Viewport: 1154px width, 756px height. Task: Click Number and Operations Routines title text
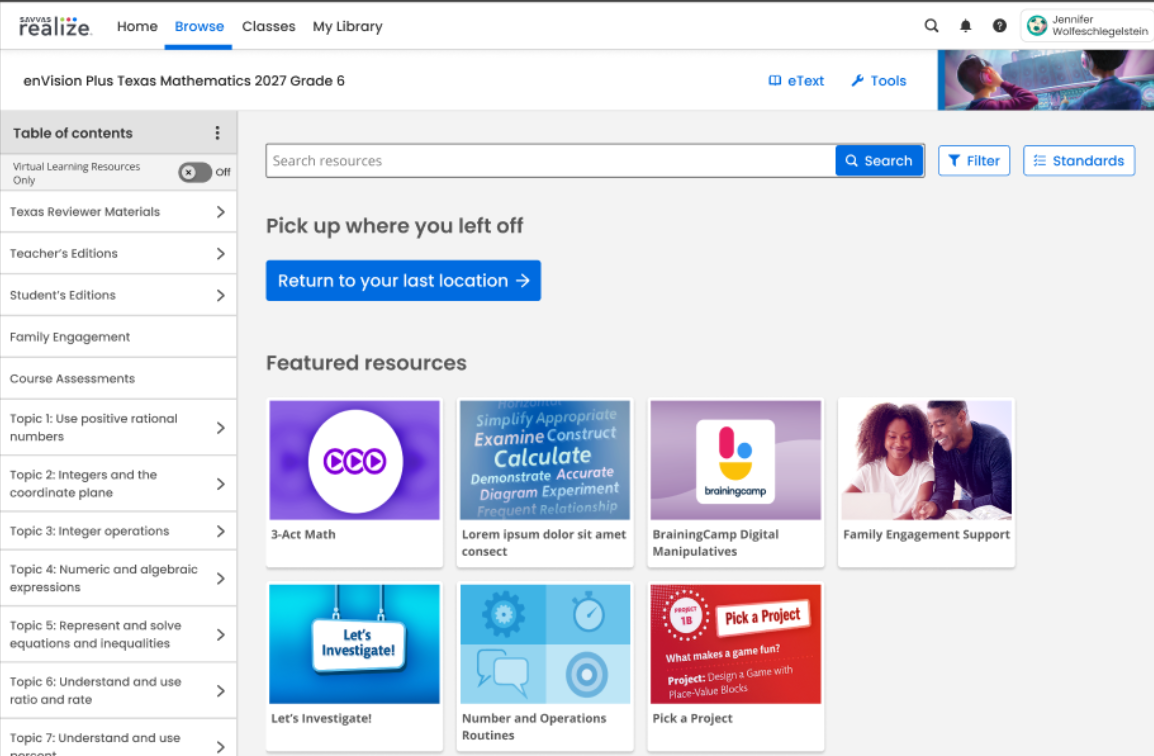point(534,727)
